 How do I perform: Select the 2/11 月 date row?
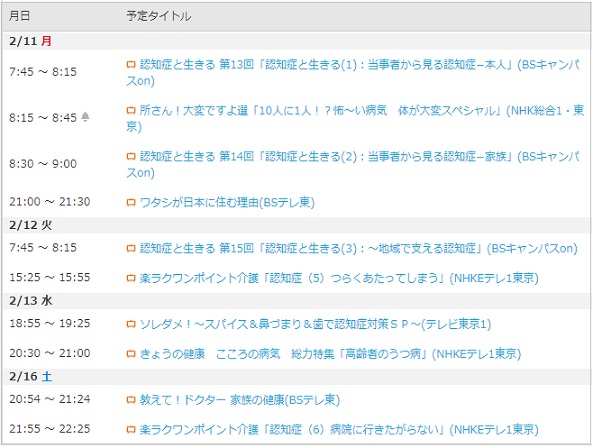click(x=296, y=41)
